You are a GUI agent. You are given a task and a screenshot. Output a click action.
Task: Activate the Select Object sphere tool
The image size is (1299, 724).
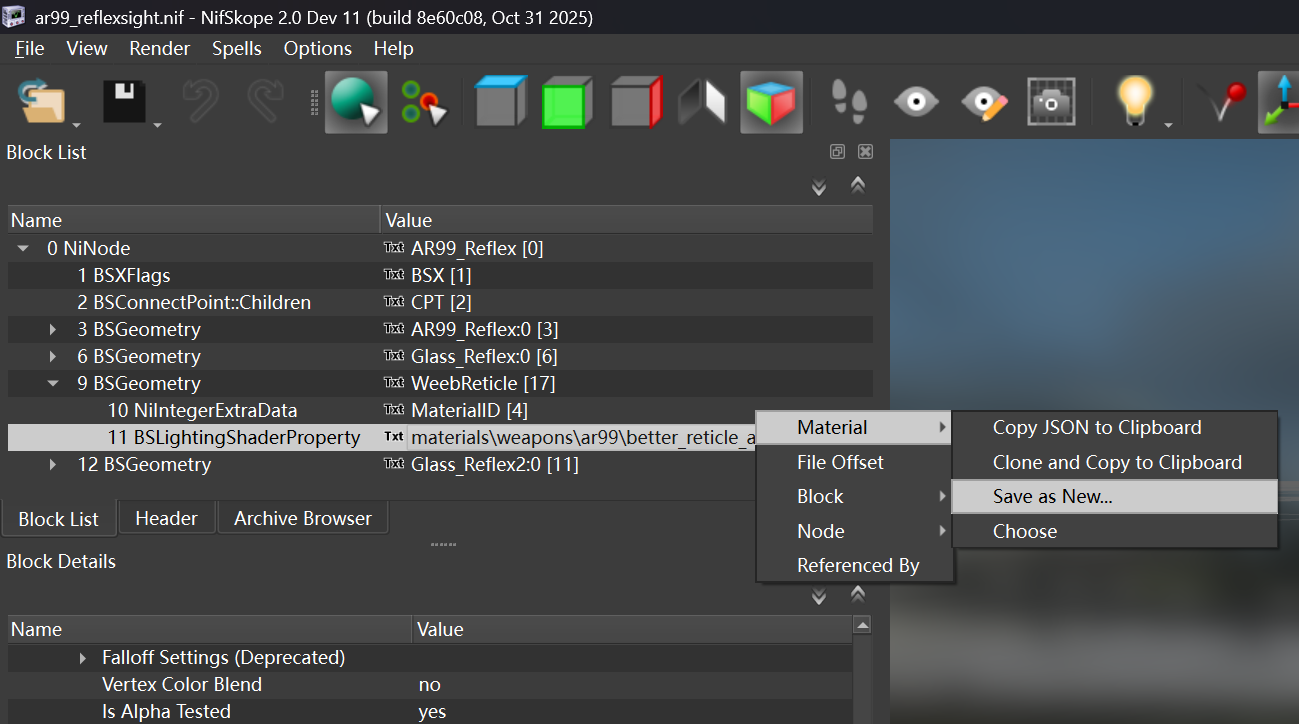pos(356,102)
